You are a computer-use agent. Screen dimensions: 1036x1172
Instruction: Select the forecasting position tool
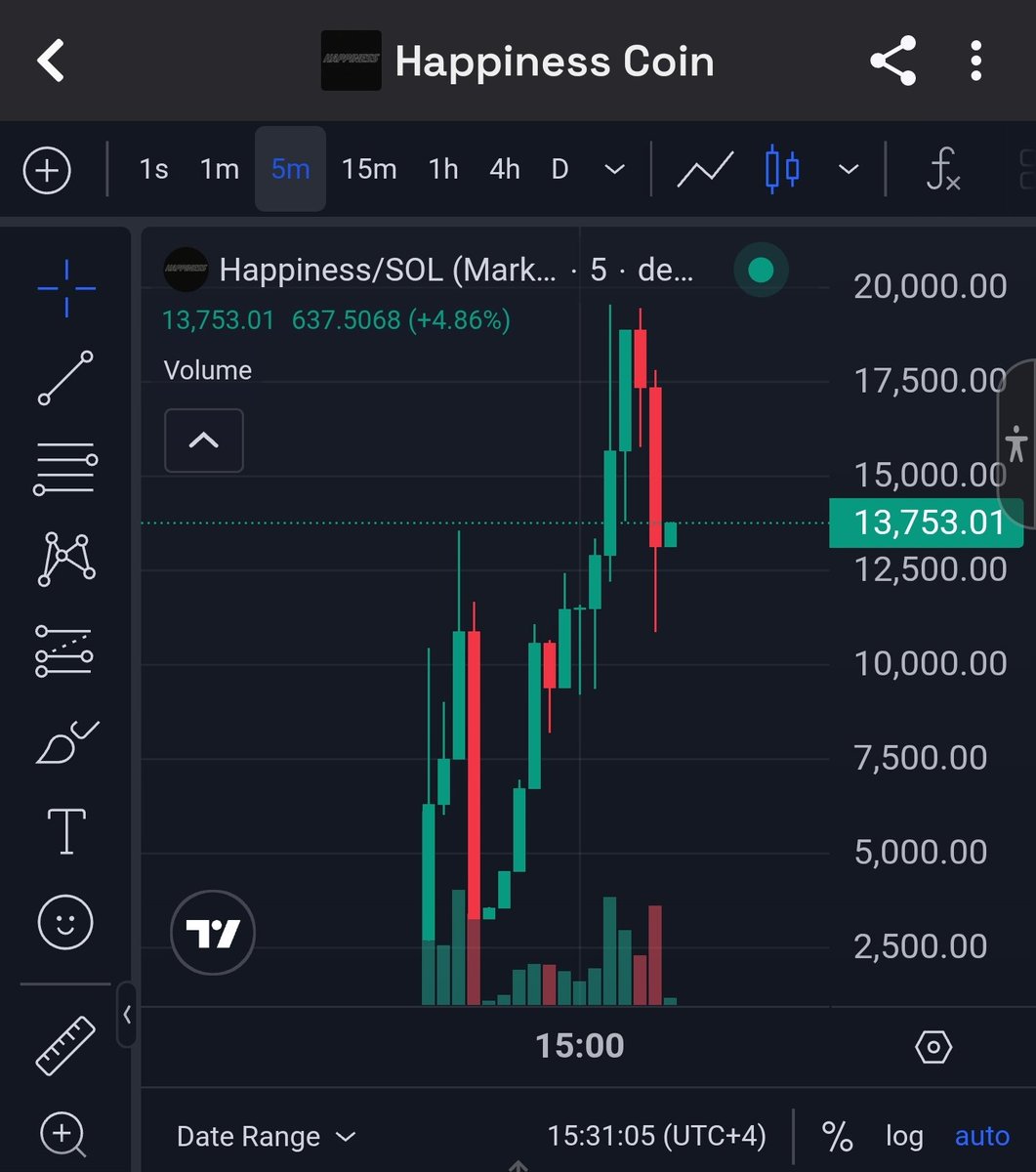[x=64, y=650]
